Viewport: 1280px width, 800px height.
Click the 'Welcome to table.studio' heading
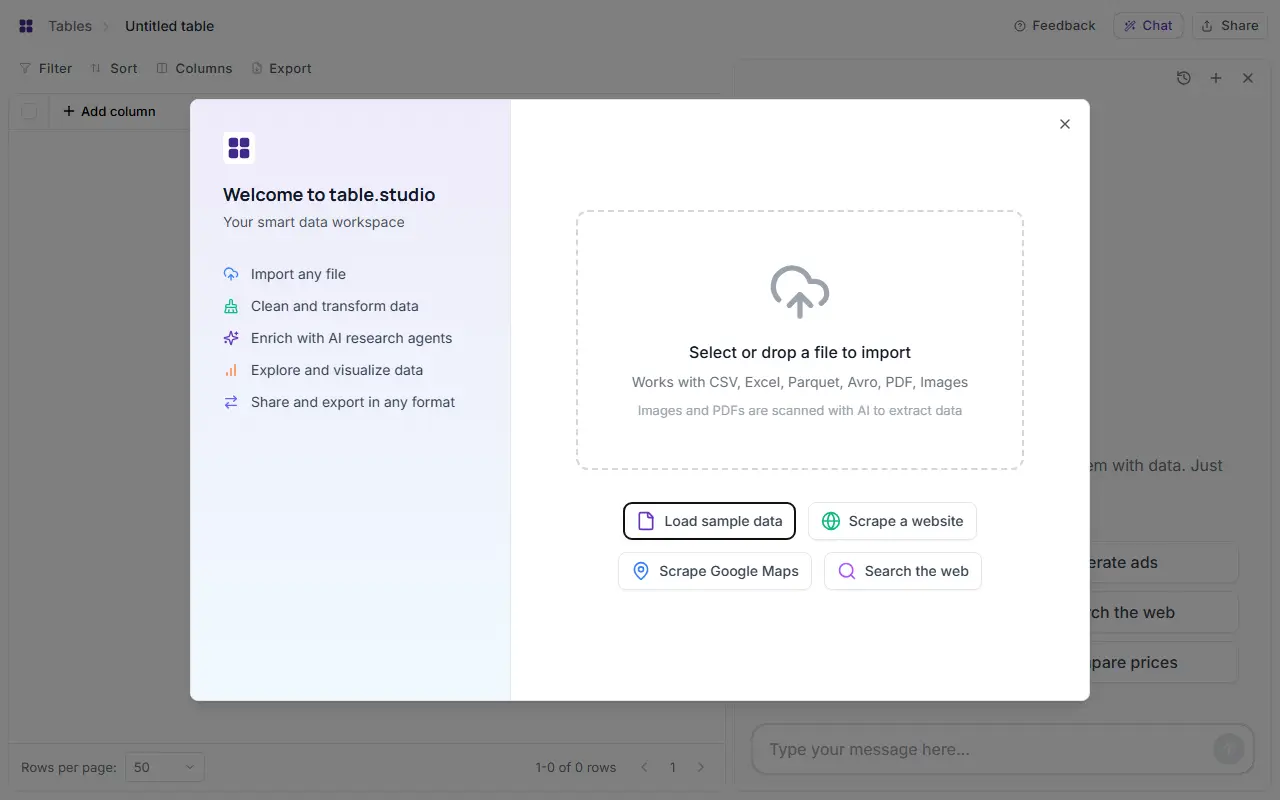tap(329, 195)
